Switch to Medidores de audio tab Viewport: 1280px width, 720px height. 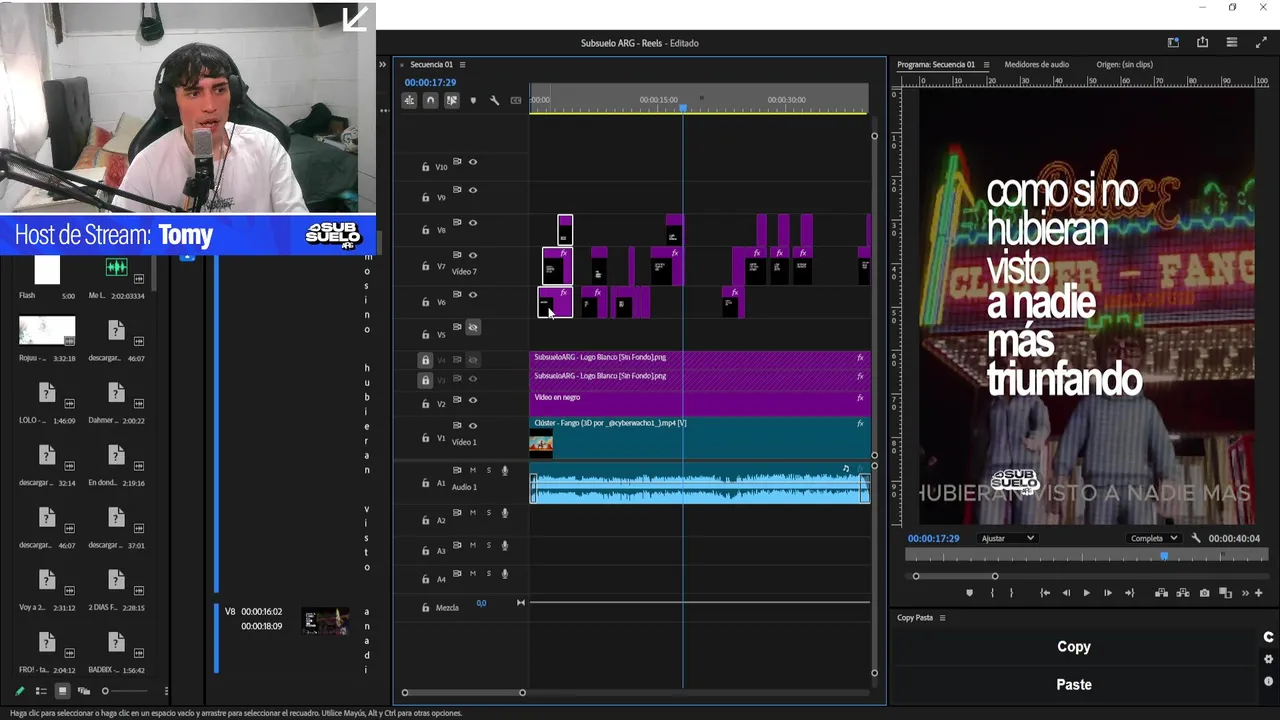1036,64
